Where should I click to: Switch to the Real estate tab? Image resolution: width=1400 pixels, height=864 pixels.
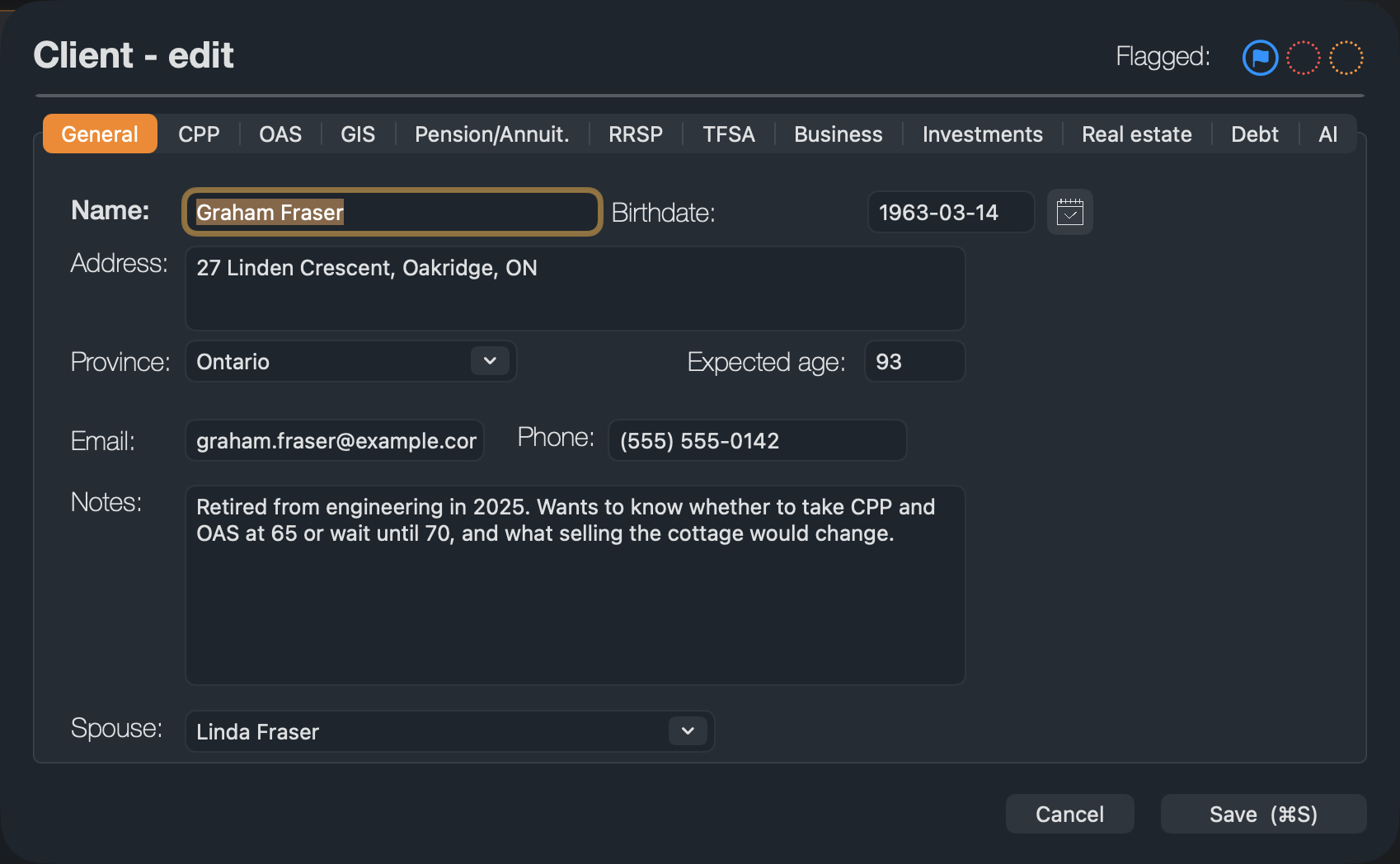[1137, 134]
